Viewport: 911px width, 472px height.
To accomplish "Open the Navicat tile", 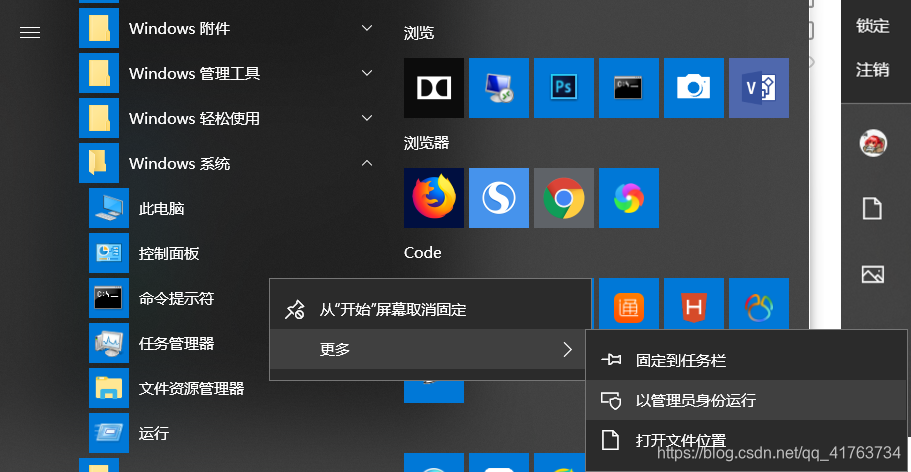I will point(759,304).
